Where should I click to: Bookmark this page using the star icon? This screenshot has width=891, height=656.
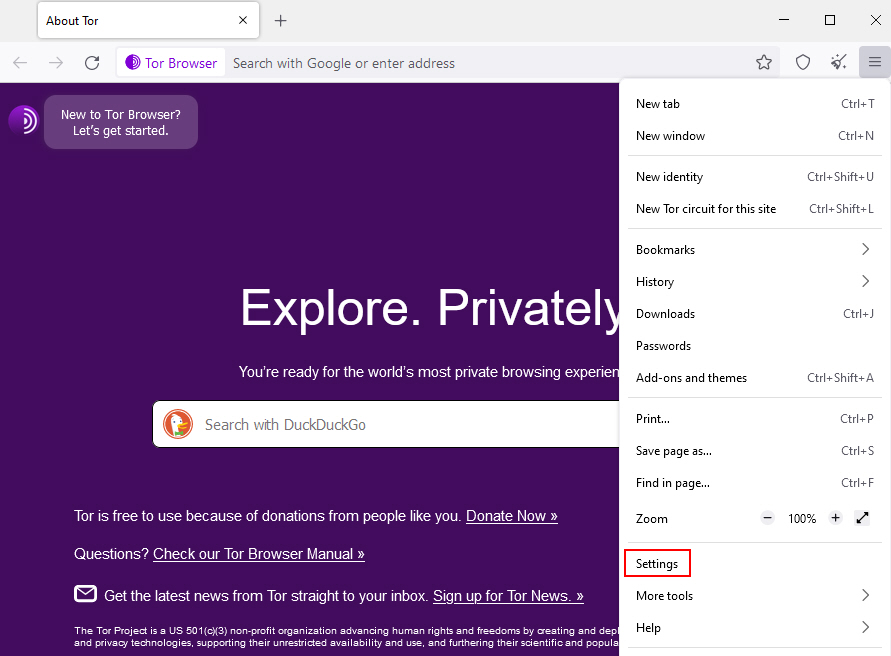(764, 62)
